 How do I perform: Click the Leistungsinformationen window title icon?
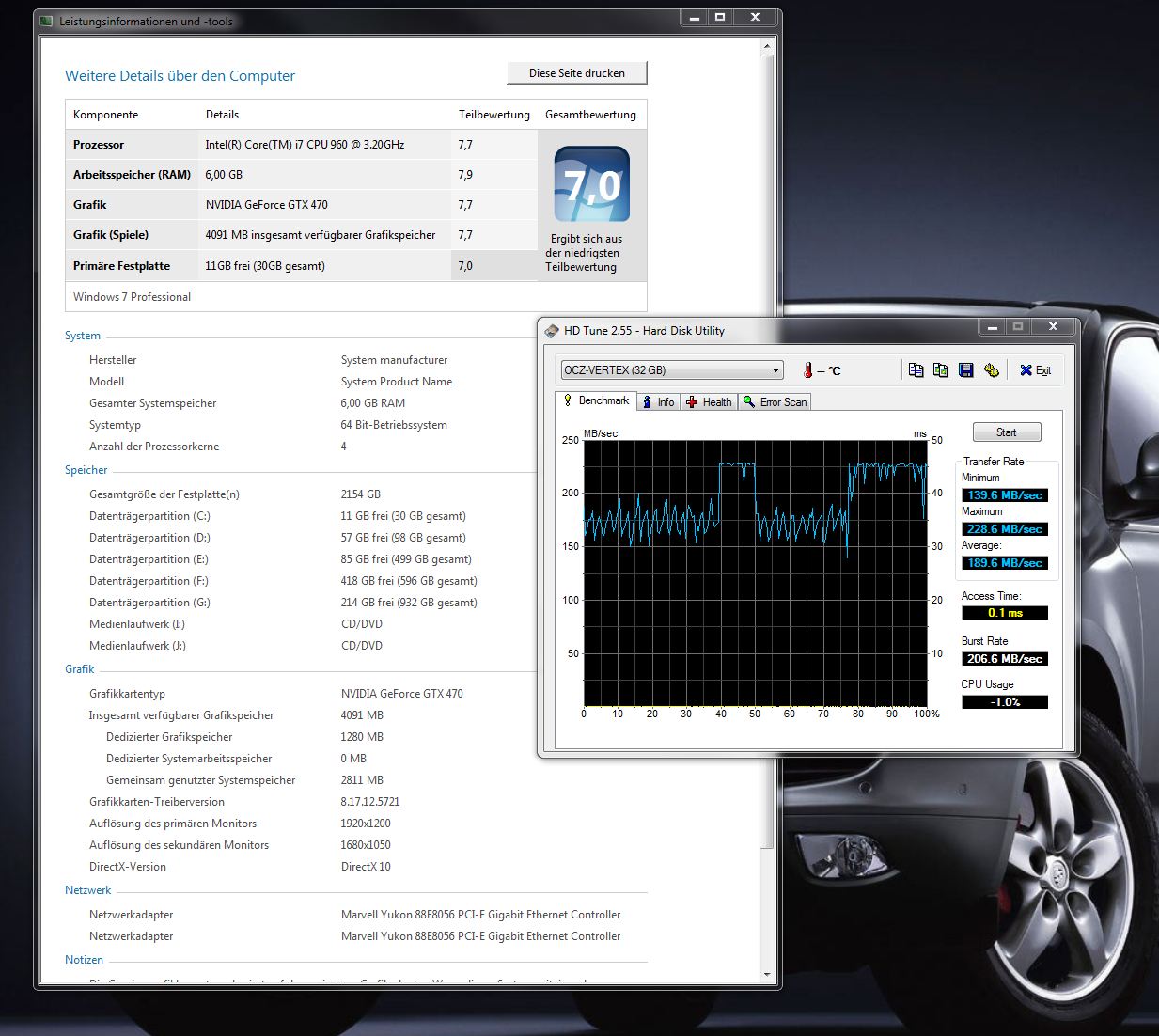point(46,21)
